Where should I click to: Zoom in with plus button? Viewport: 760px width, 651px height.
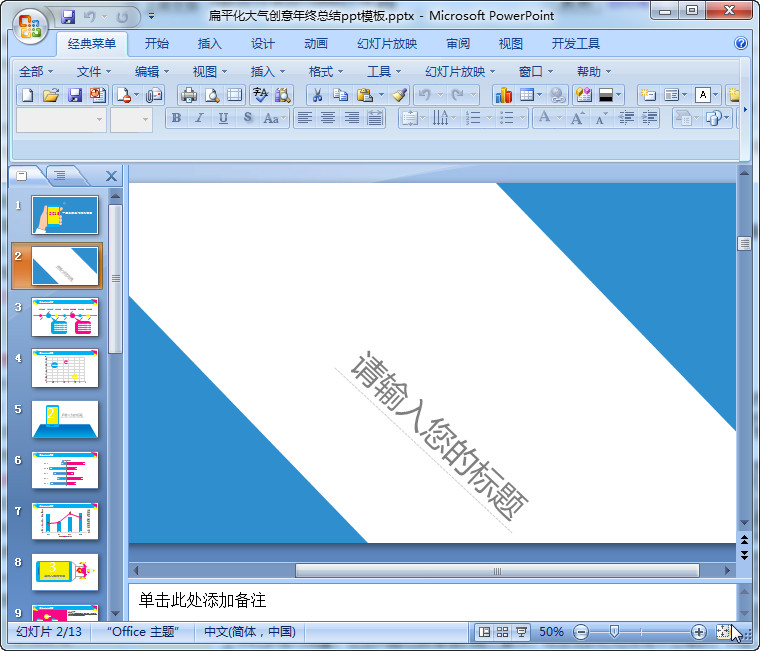(x=698, y=632)
